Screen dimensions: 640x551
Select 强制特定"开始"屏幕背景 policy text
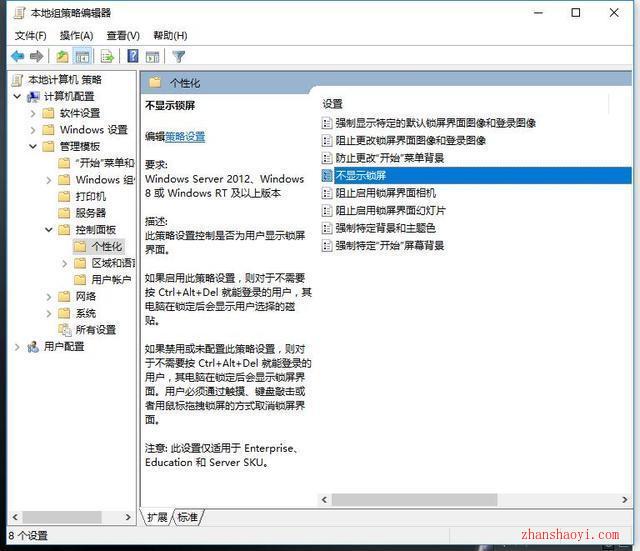coord(389,246)
